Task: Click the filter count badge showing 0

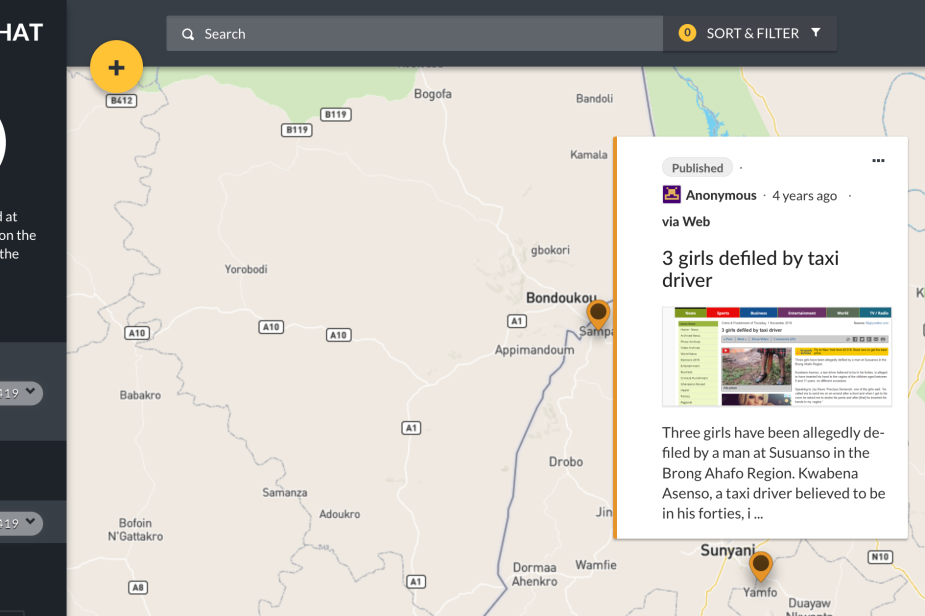Action: point(687,33)
